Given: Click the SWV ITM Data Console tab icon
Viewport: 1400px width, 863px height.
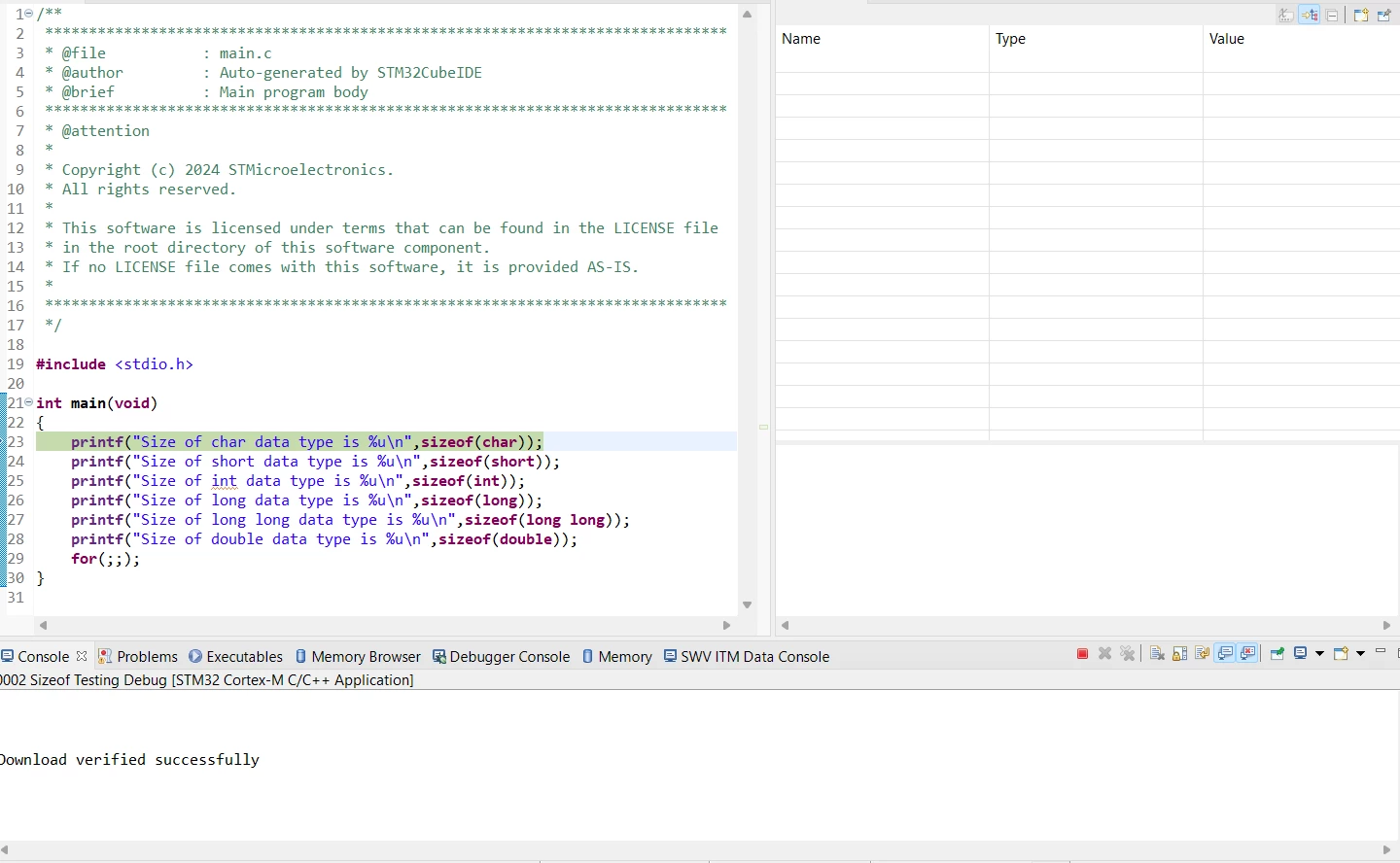Looking at the screenshot, I should 670,657.
